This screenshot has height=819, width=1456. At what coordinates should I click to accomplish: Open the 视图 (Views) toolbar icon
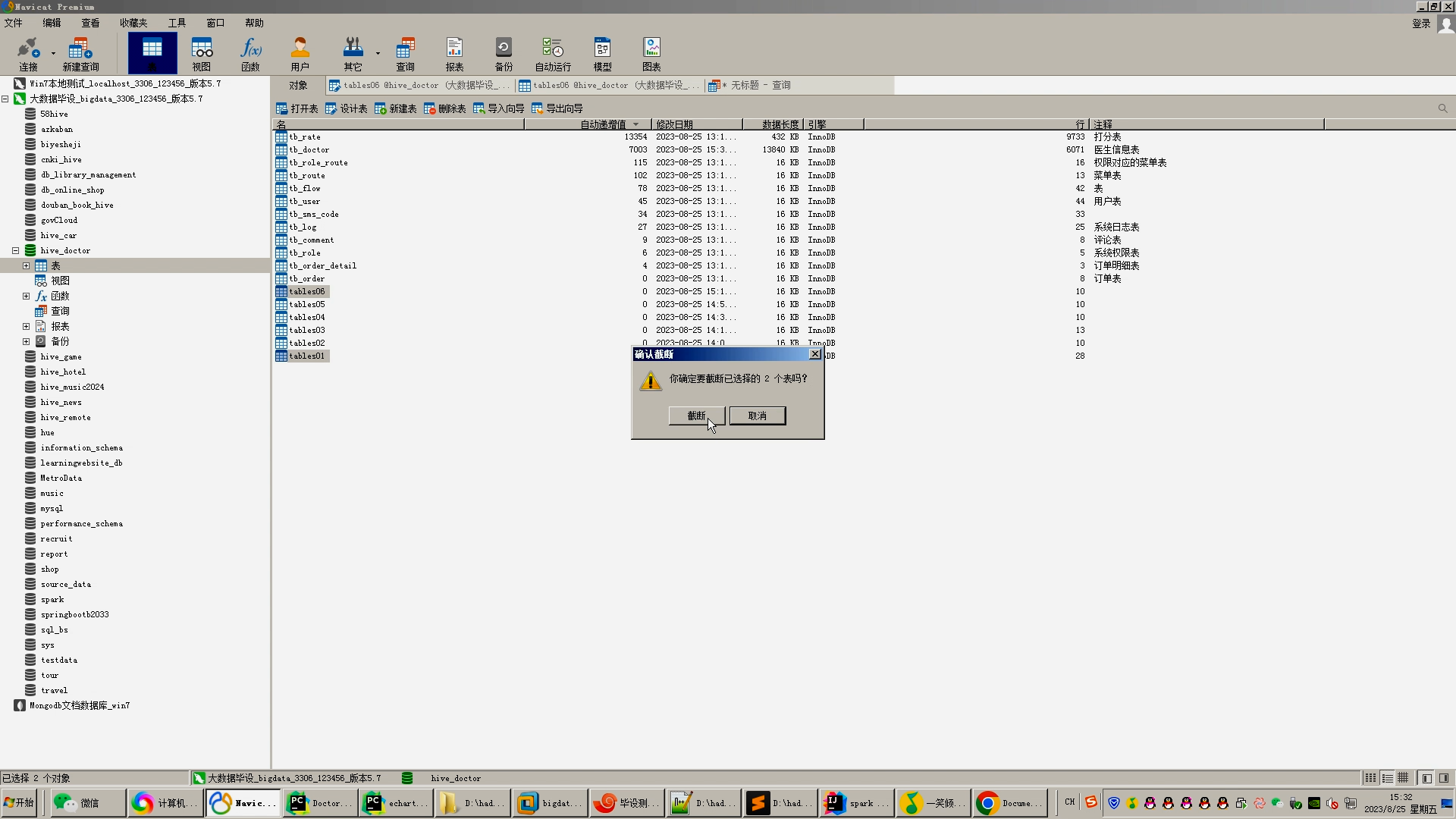pos(201,54)
